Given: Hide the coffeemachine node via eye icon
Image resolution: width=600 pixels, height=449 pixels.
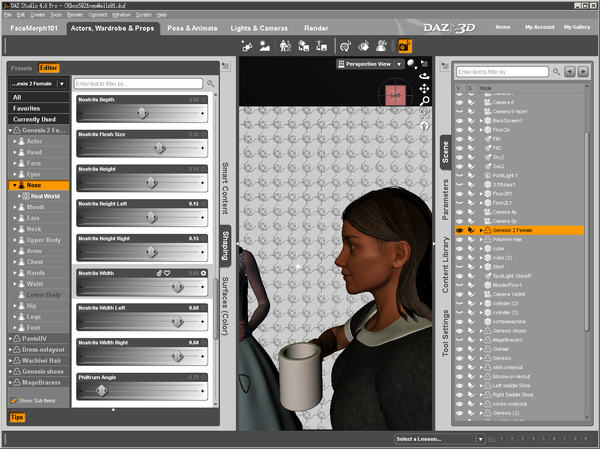Looking at the screenshot, I should 460,322.
